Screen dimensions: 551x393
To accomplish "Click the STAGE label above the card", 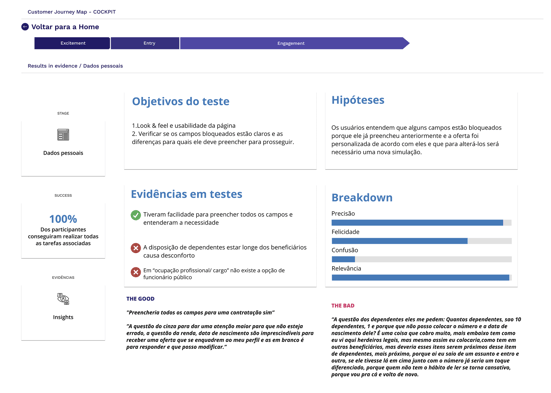I will 63,113.
